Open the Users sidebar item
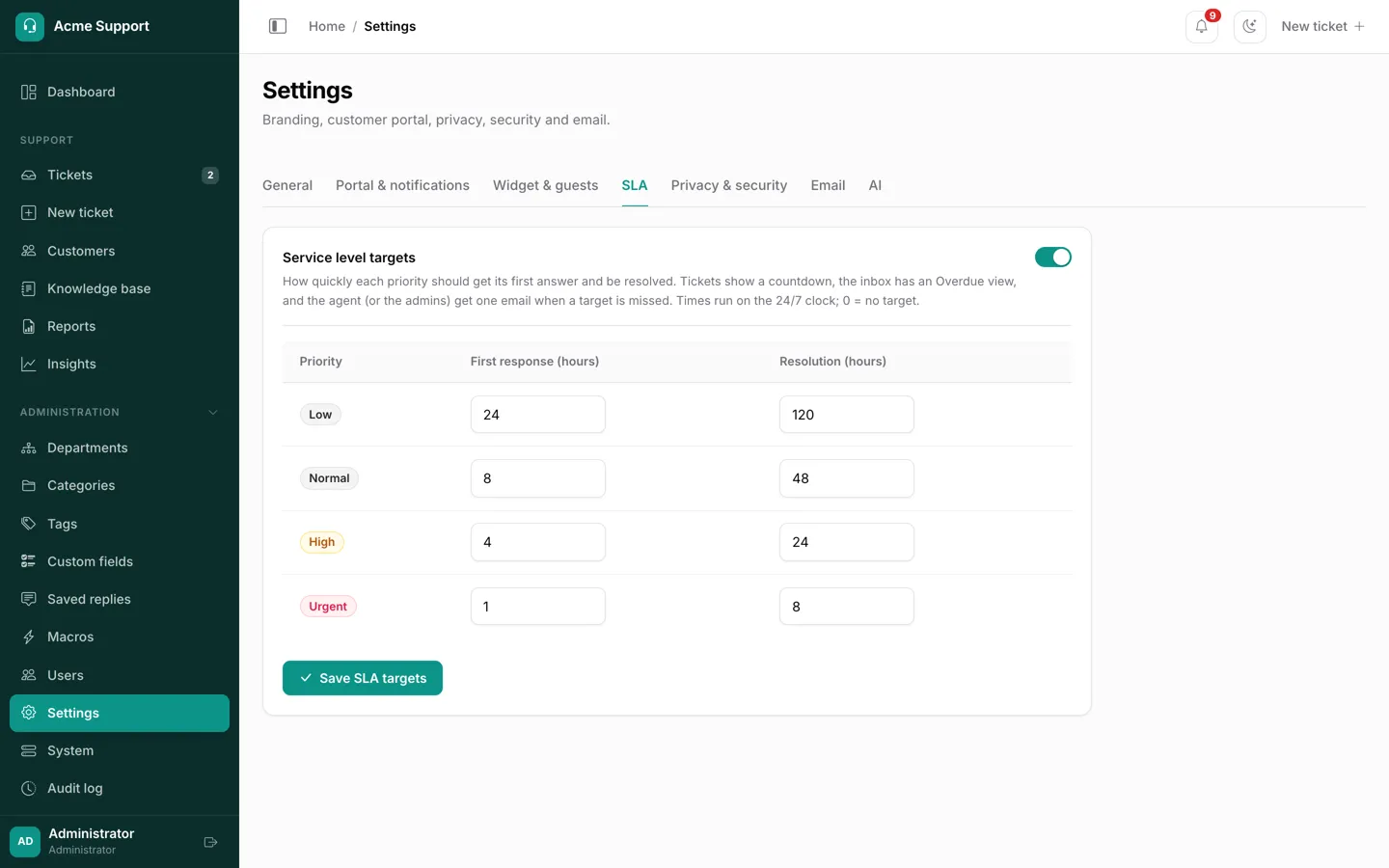The width and height of the screenshot is (1389, 868). (120, 675)
